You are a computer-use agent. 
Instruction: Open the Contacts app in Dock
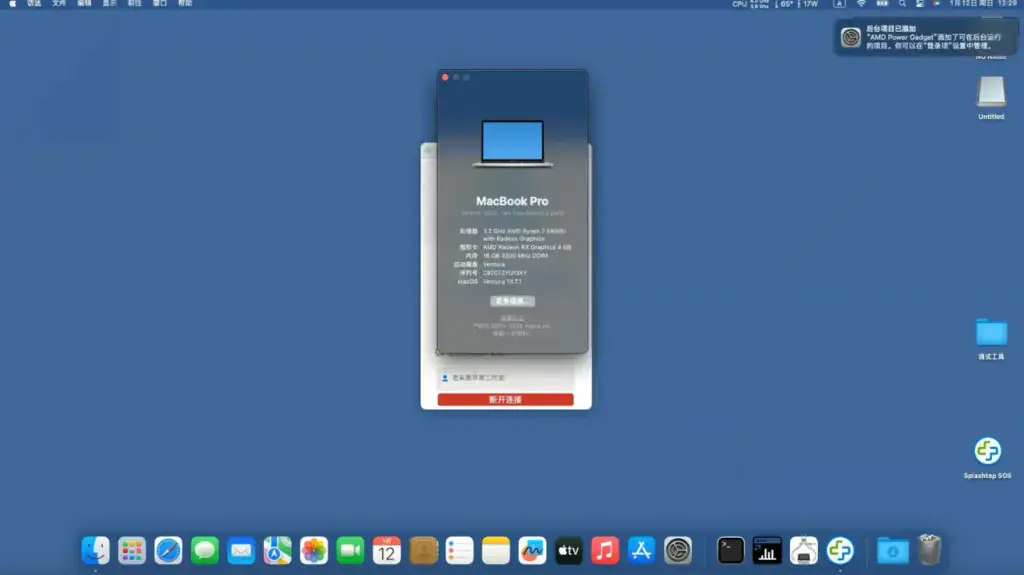click(423, 550)
